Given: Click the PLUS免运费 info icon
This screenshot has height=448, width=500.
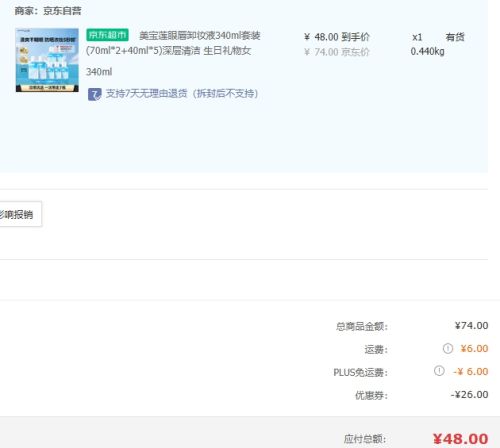Looking at the screenshot, I should click(439, 371).
